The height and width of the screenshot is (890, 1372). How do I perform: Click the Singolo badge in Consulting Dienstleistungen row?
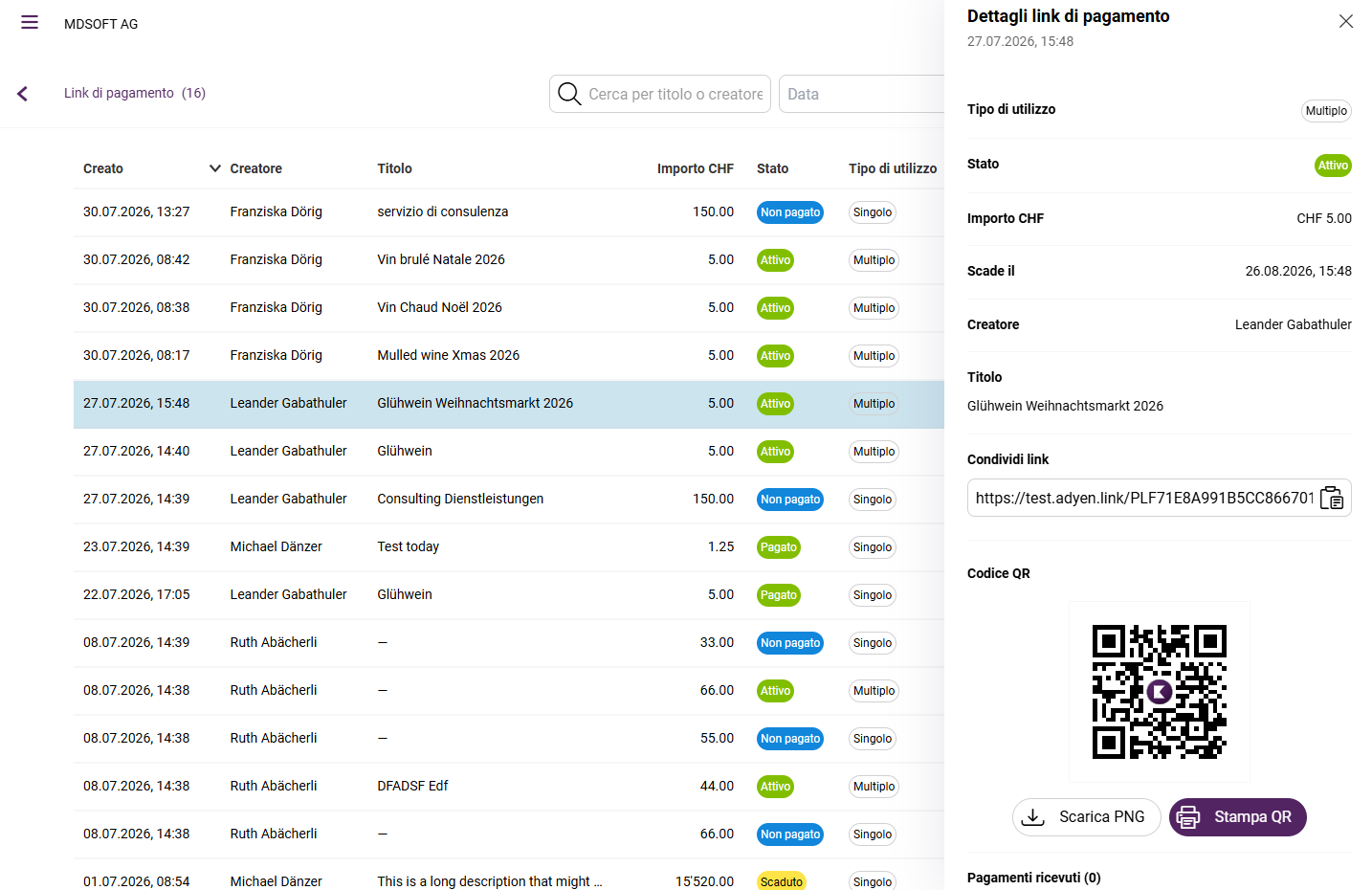pos(873,500)
